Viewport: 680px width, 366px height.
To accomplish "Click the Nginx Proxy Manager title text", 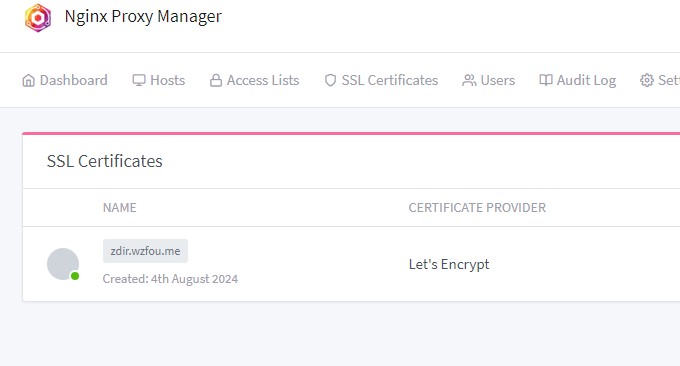I will click(143, 16).
